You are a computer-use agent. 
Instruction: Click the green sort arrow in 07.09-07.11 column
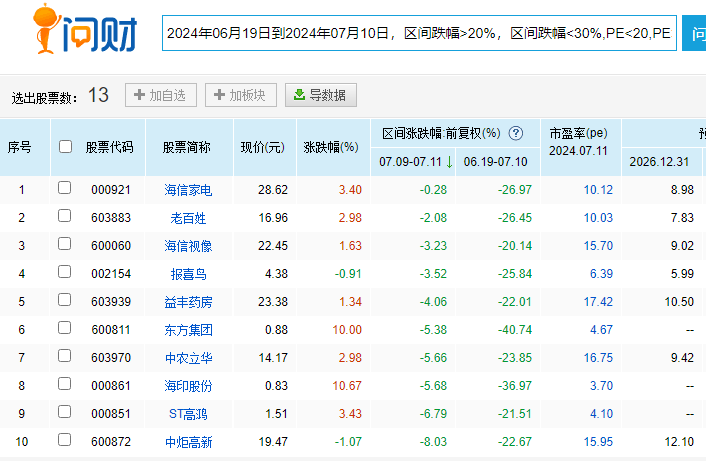[449, 162]
